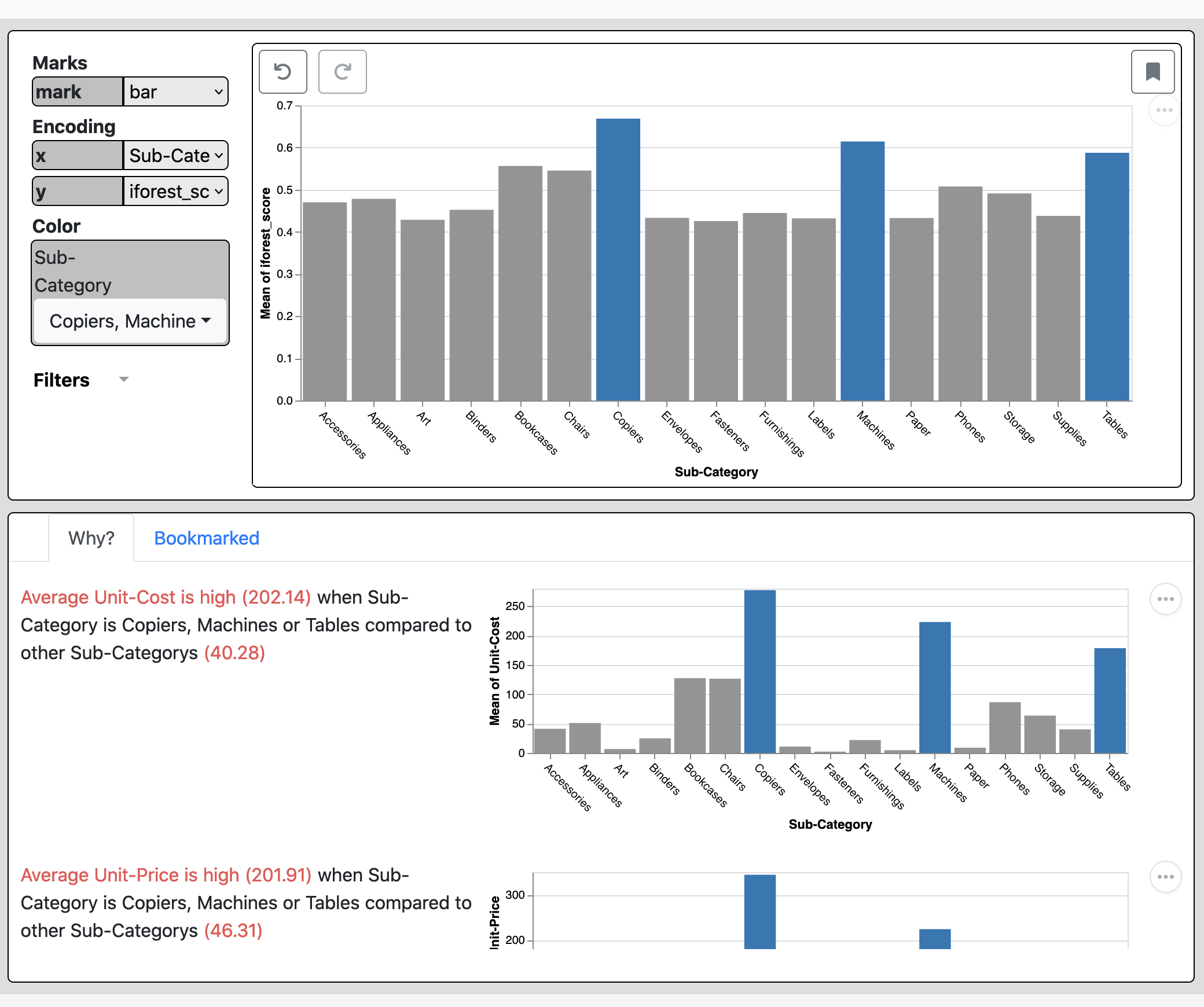Open main chart three-dots actions menu
The image size is (1204, 1007).
tap(1163, 110)
